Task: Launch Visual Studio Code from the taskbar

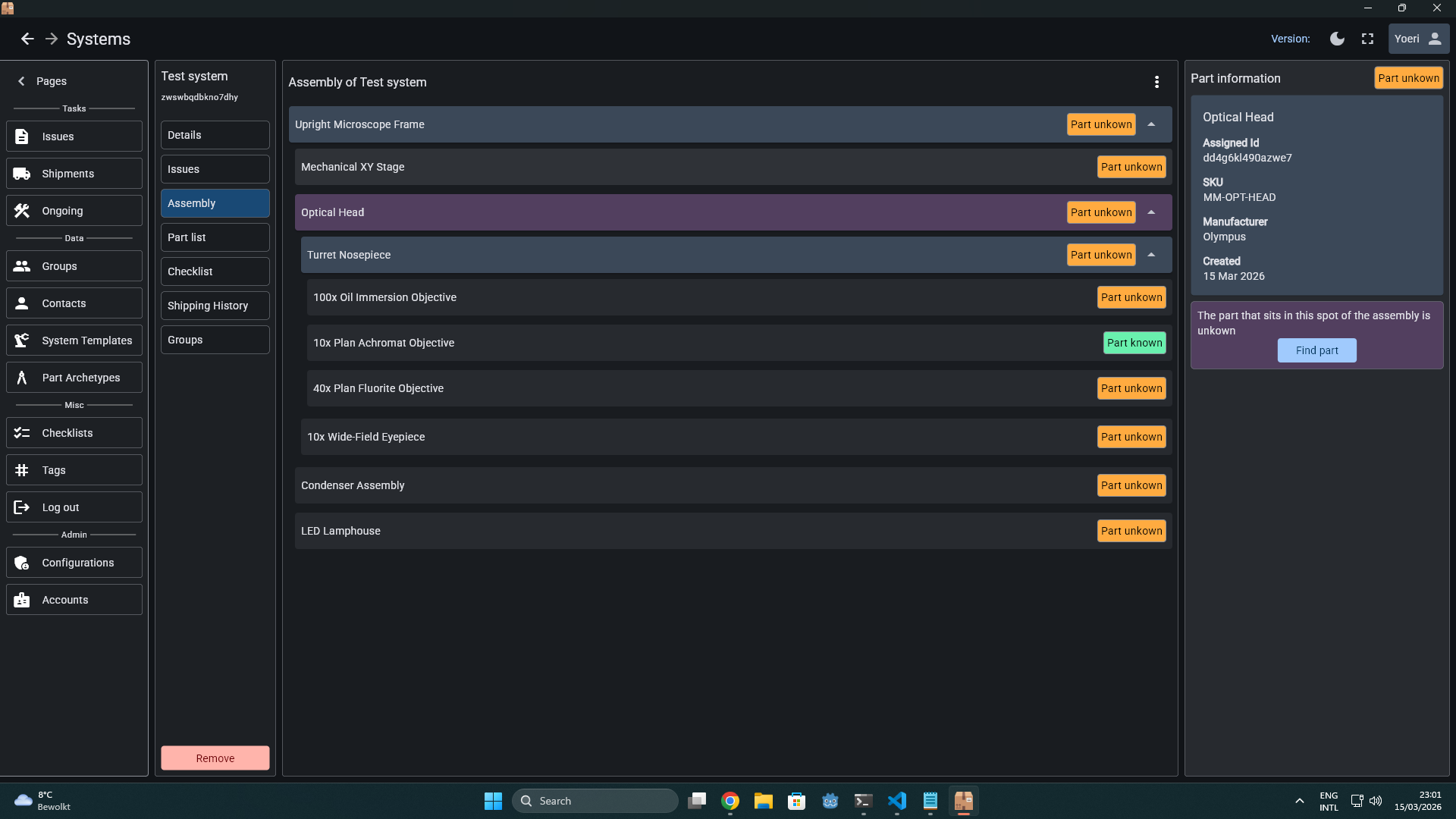Action: 897,801
